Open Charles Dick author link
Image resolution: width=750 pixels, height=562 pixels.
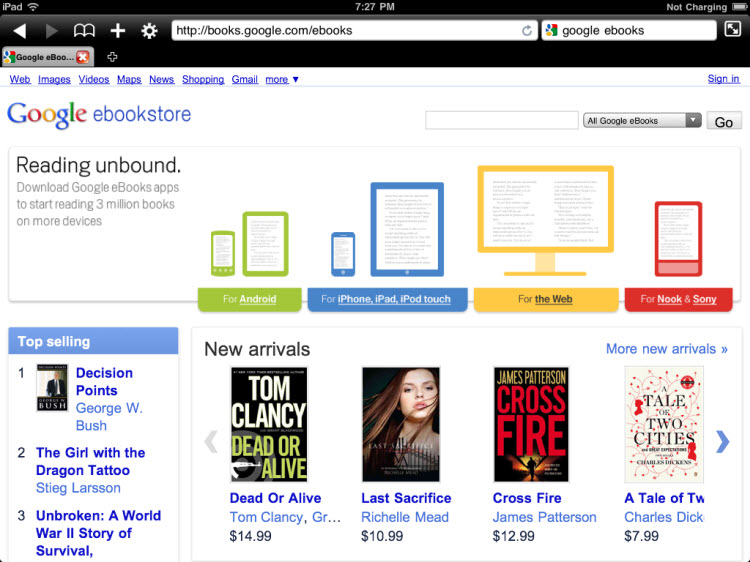coord(664,517)
